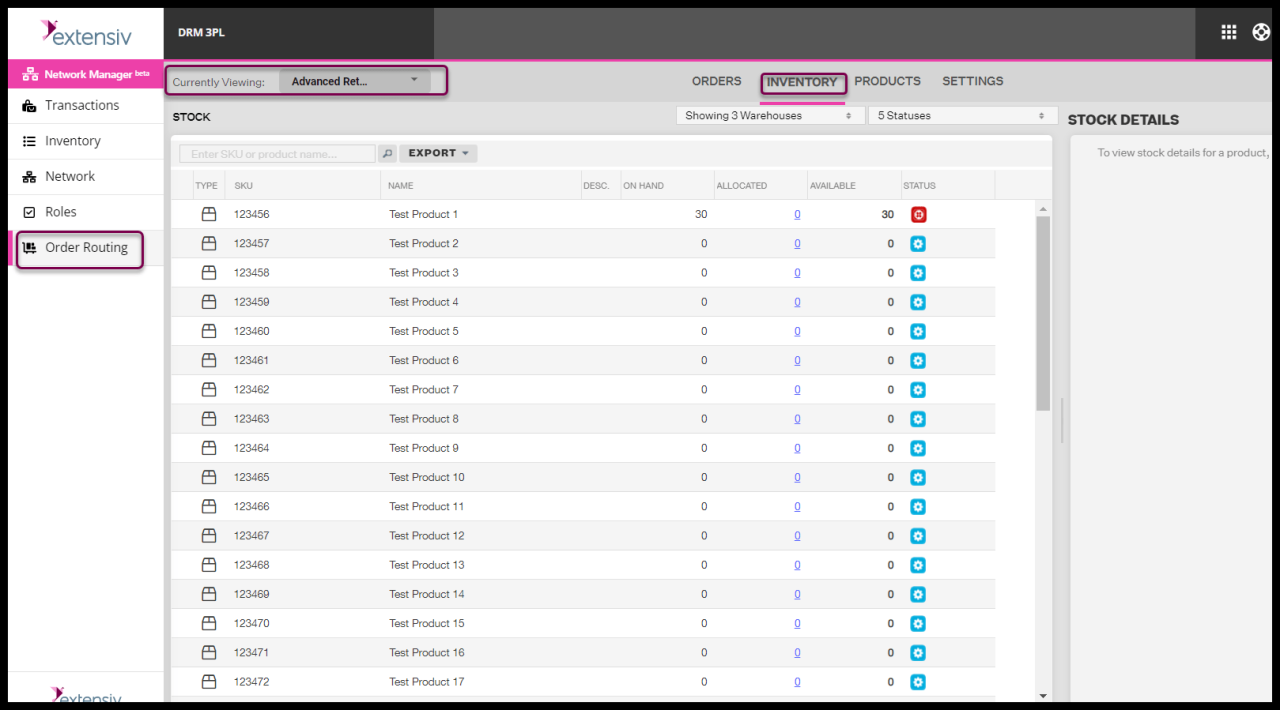Open the apps grid icon top right
The height and width of the screenshot is (710, 1280).
(x=1228, y=31)
